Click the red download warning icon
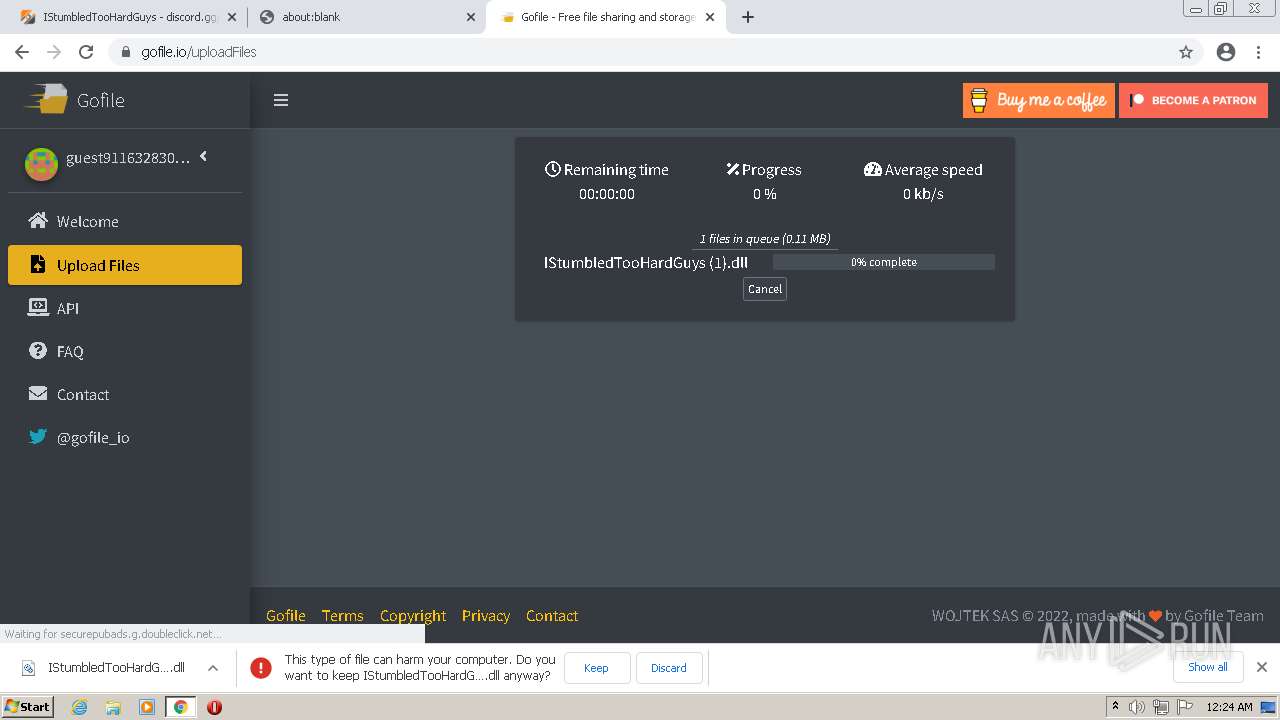This screenshot has height=720, width=1280. [261, 668]
